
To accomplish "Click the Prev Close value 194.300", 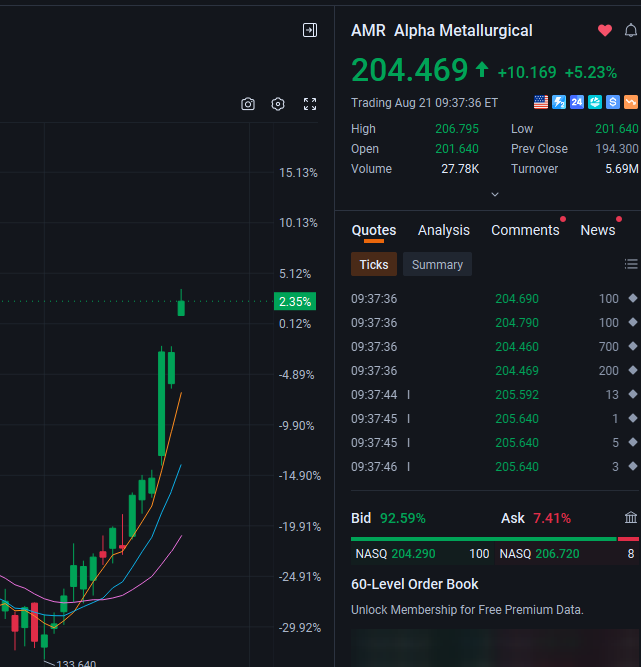I will pyautogui.click(x=617, y=148).
